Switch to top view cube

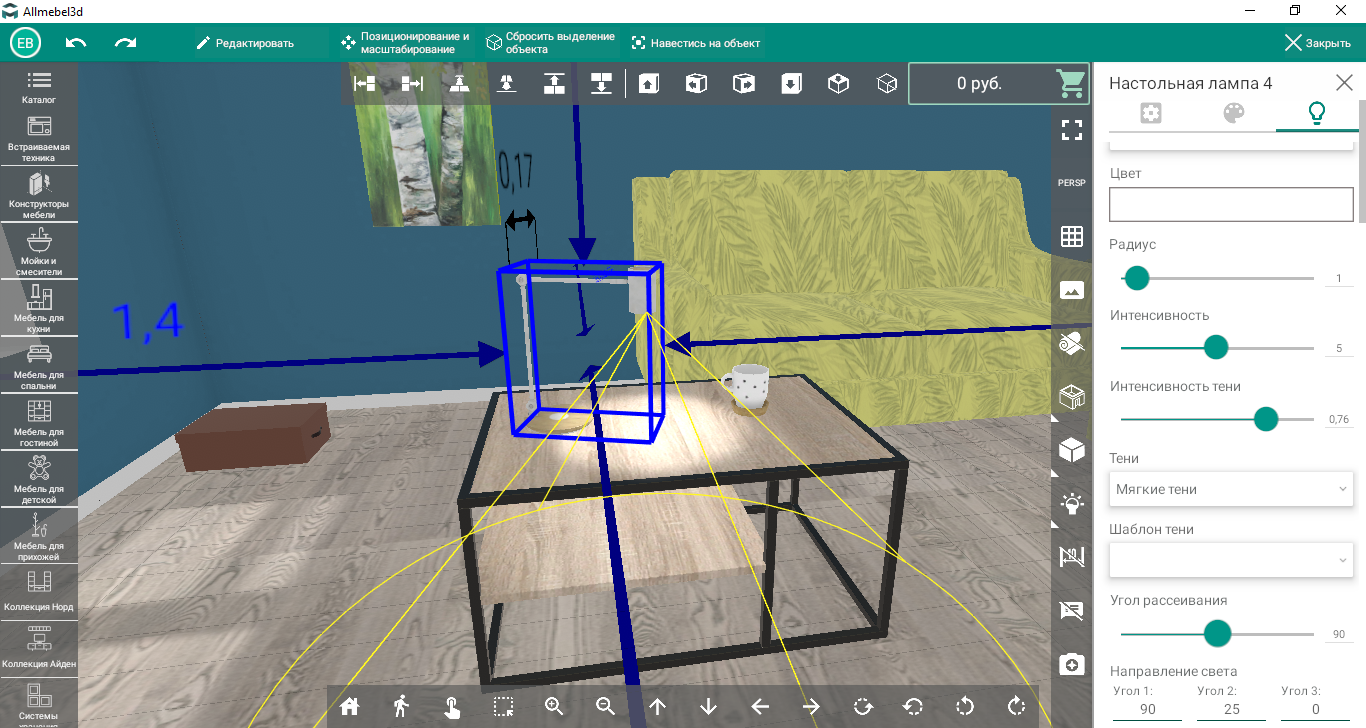point(648,84)
